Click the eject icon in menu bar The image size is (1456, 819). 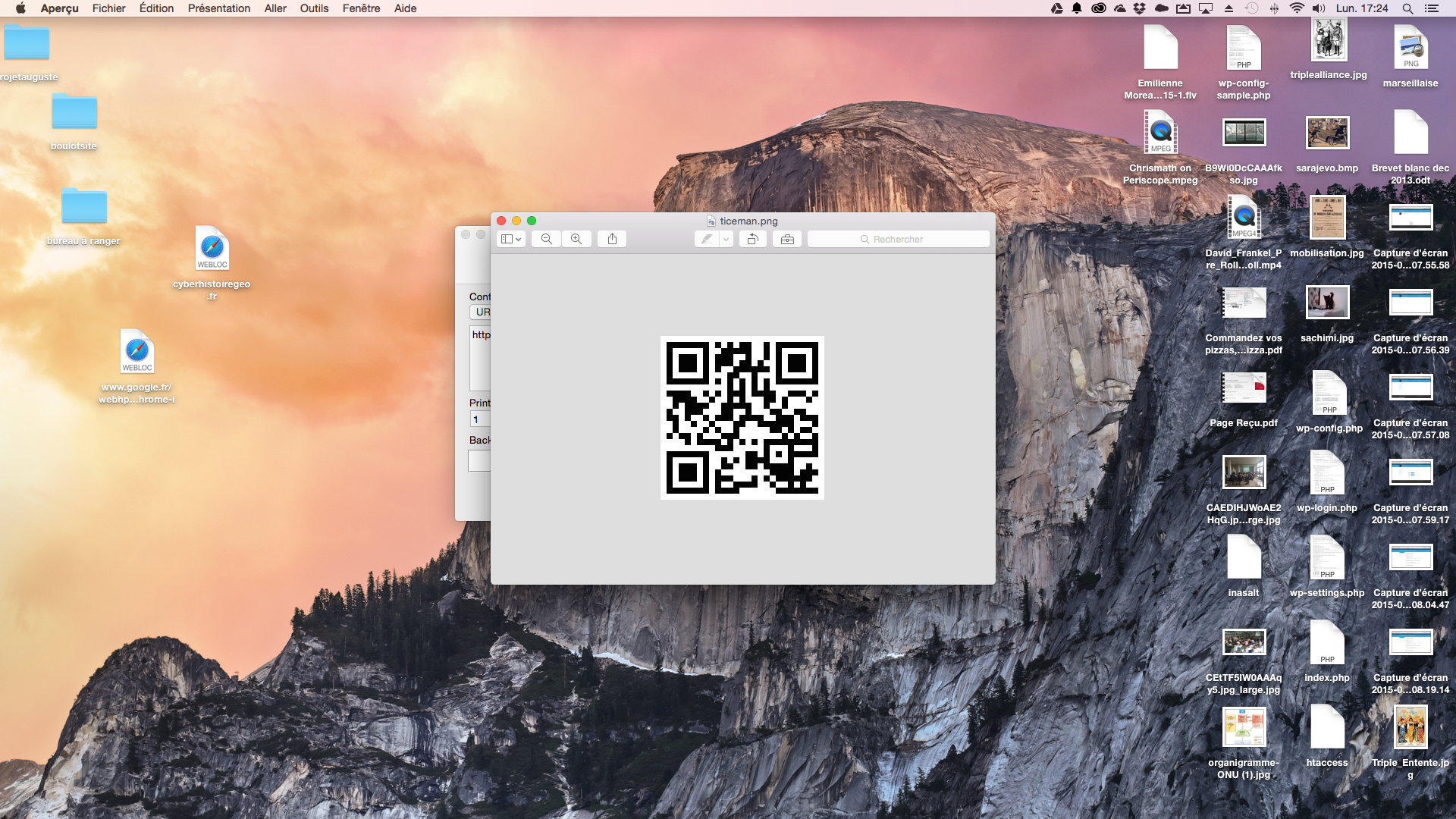tap(1229, 8)
